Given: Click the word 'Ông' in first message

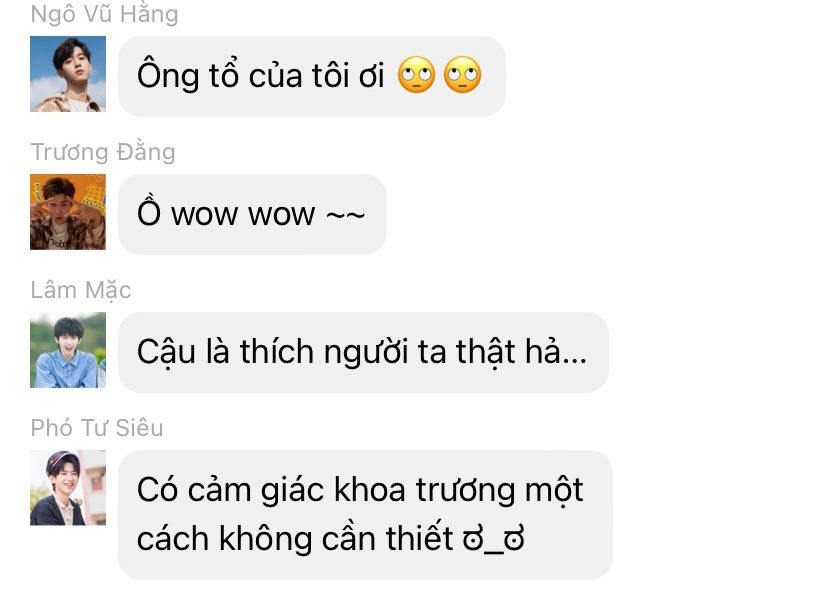Looking at the screenshot, I should 168,75.
